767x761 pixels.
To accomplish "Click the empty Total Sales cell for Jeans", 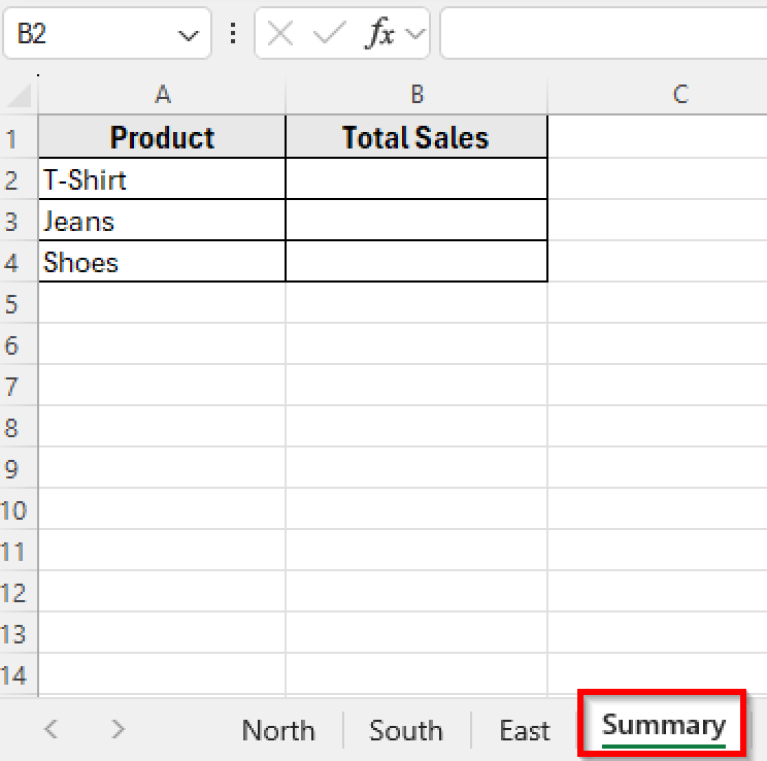I will [x=416, y=221].
